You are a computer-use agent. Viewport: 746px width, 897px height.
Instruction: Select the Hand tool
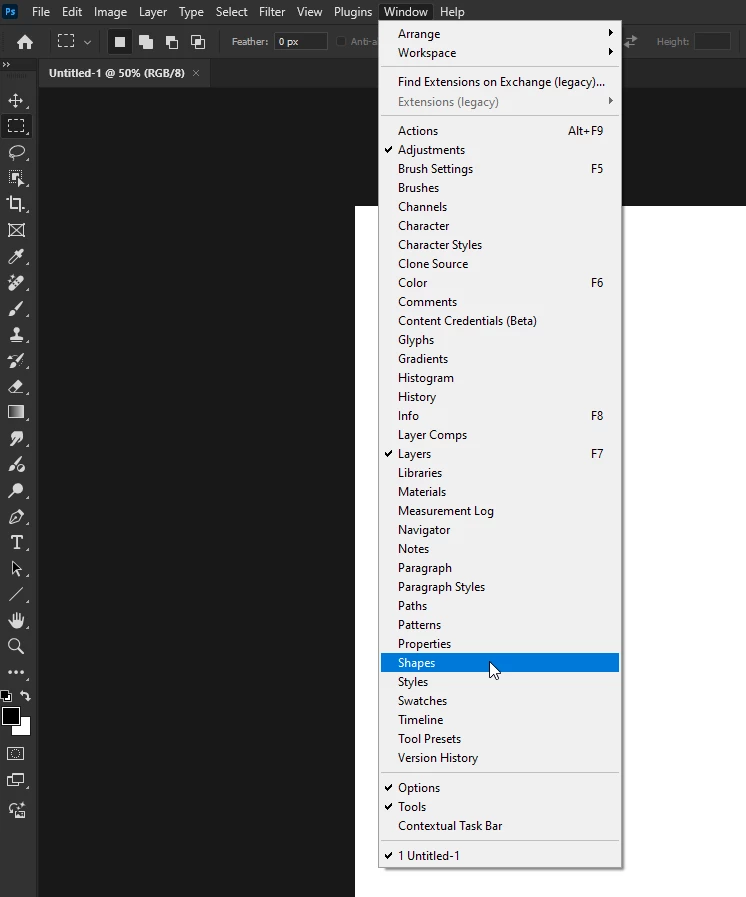click(16, 621)
